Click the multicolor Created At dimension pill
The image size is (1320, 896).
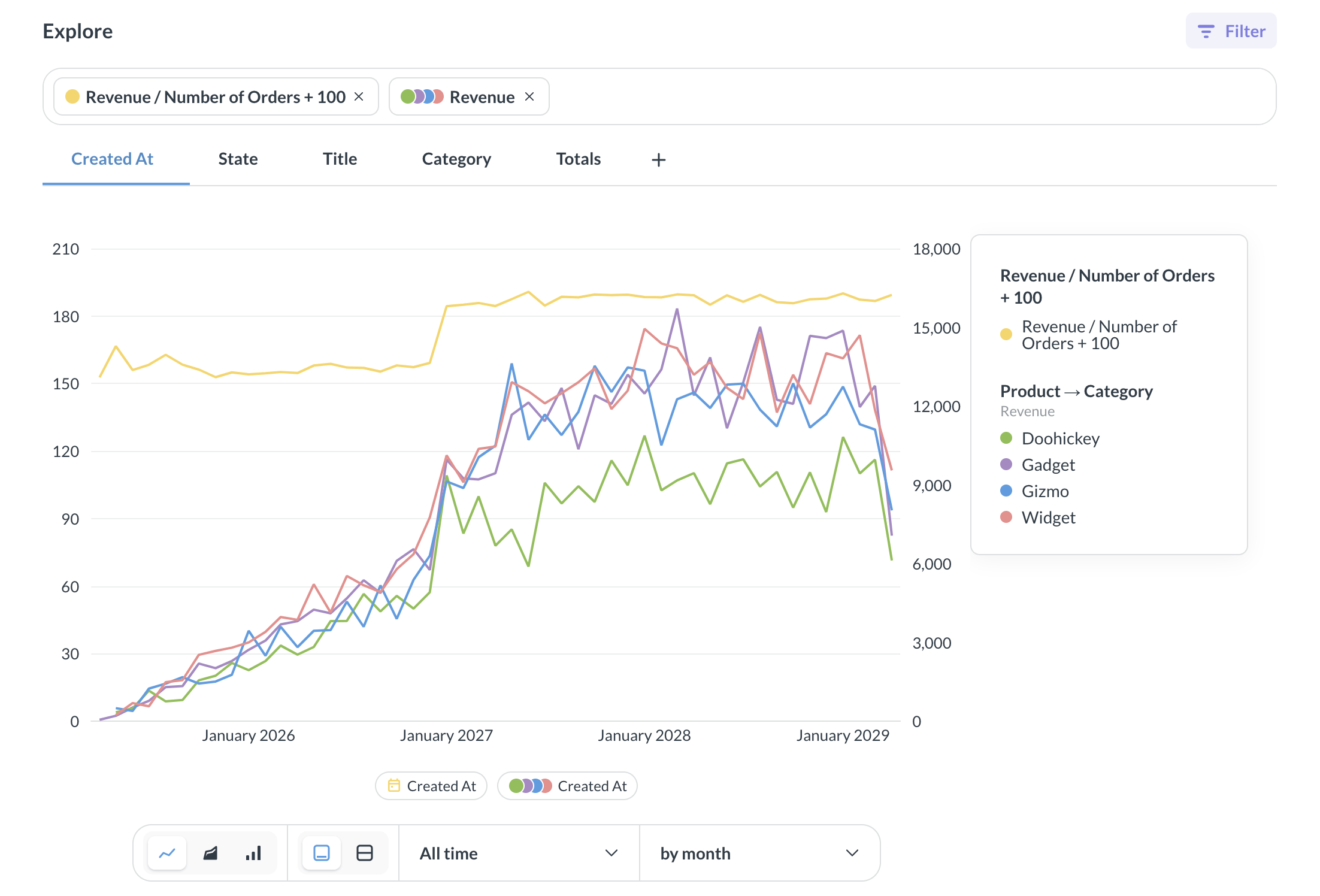[x=567, y=786]
